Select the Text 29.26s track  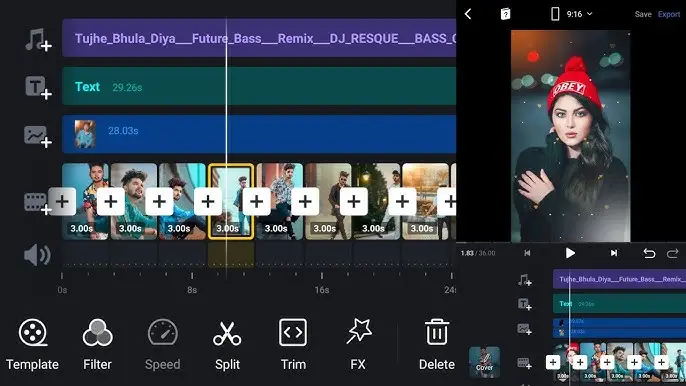pyautogui.click(x=259, y=86)
